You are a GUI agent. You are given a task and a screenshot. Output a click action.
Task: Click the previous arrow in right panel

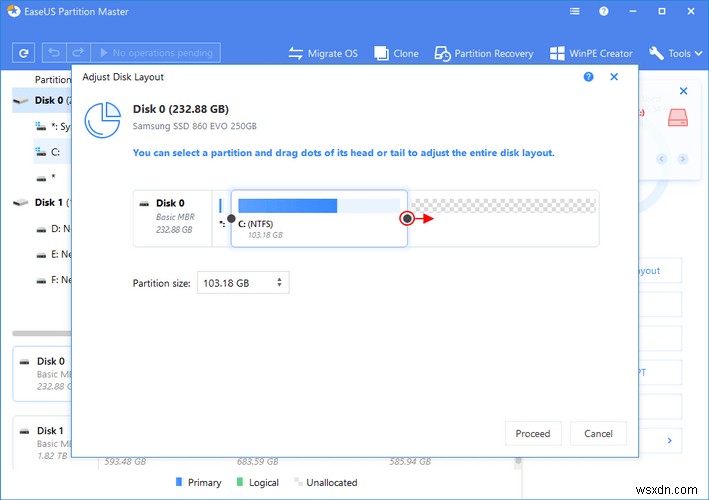(x=662, y=159)
